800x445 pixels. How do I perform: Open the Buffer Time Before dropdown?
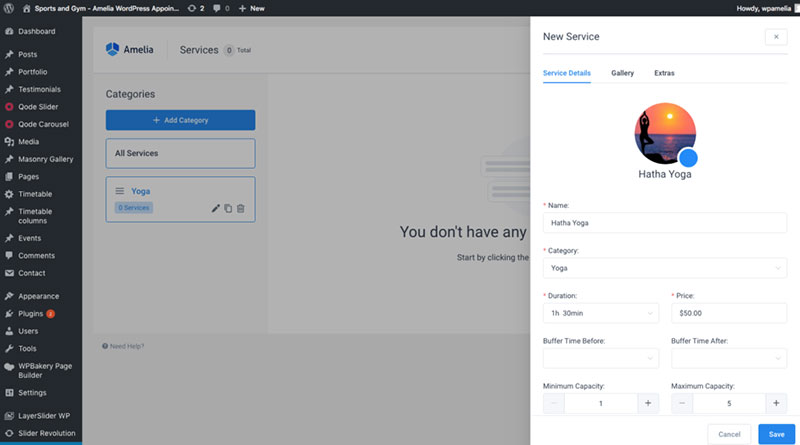(601, 358)
